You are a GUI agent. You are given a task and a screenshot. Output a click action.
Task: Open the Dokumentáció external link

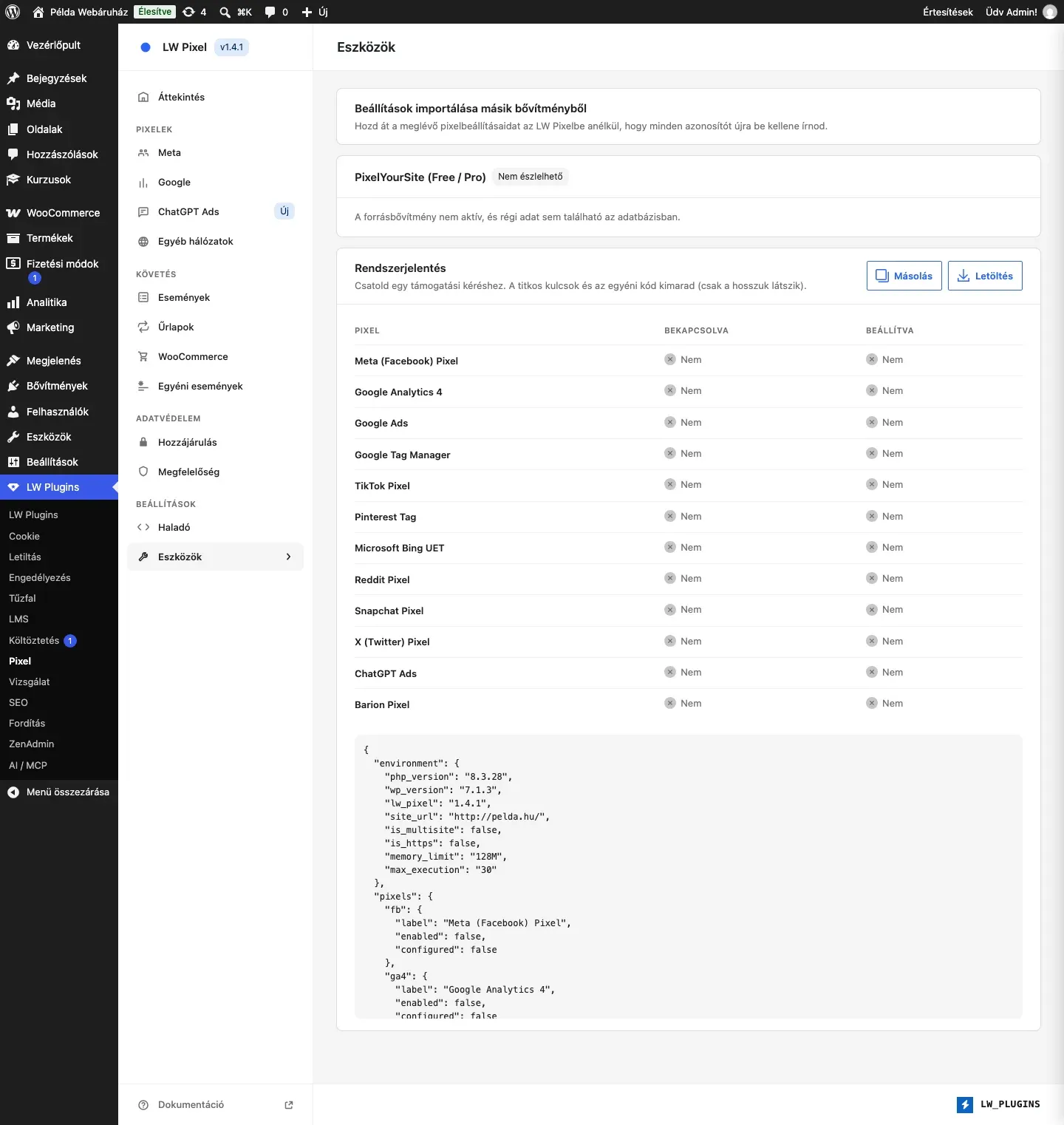click(215, 1104)
